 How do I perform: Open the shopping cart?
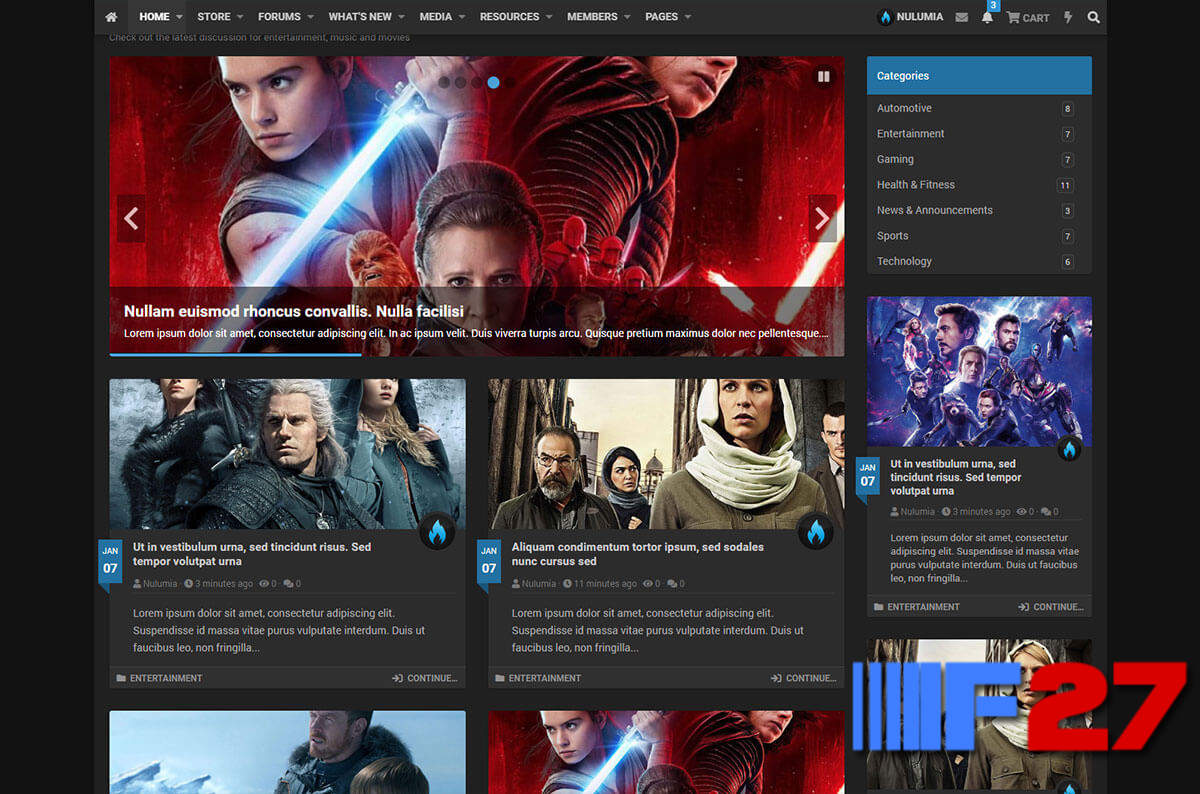1028,17
